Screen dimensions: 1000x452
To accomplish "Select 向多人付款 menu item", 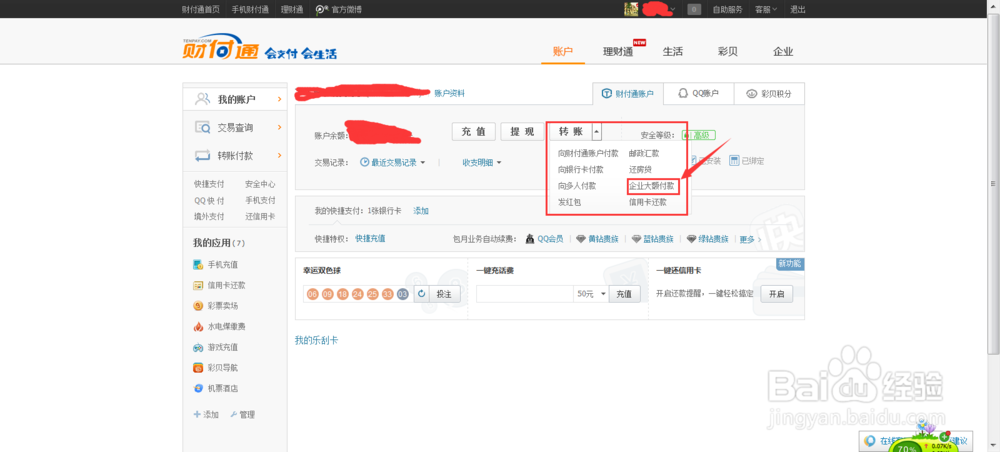I will (x=577, y=186).
